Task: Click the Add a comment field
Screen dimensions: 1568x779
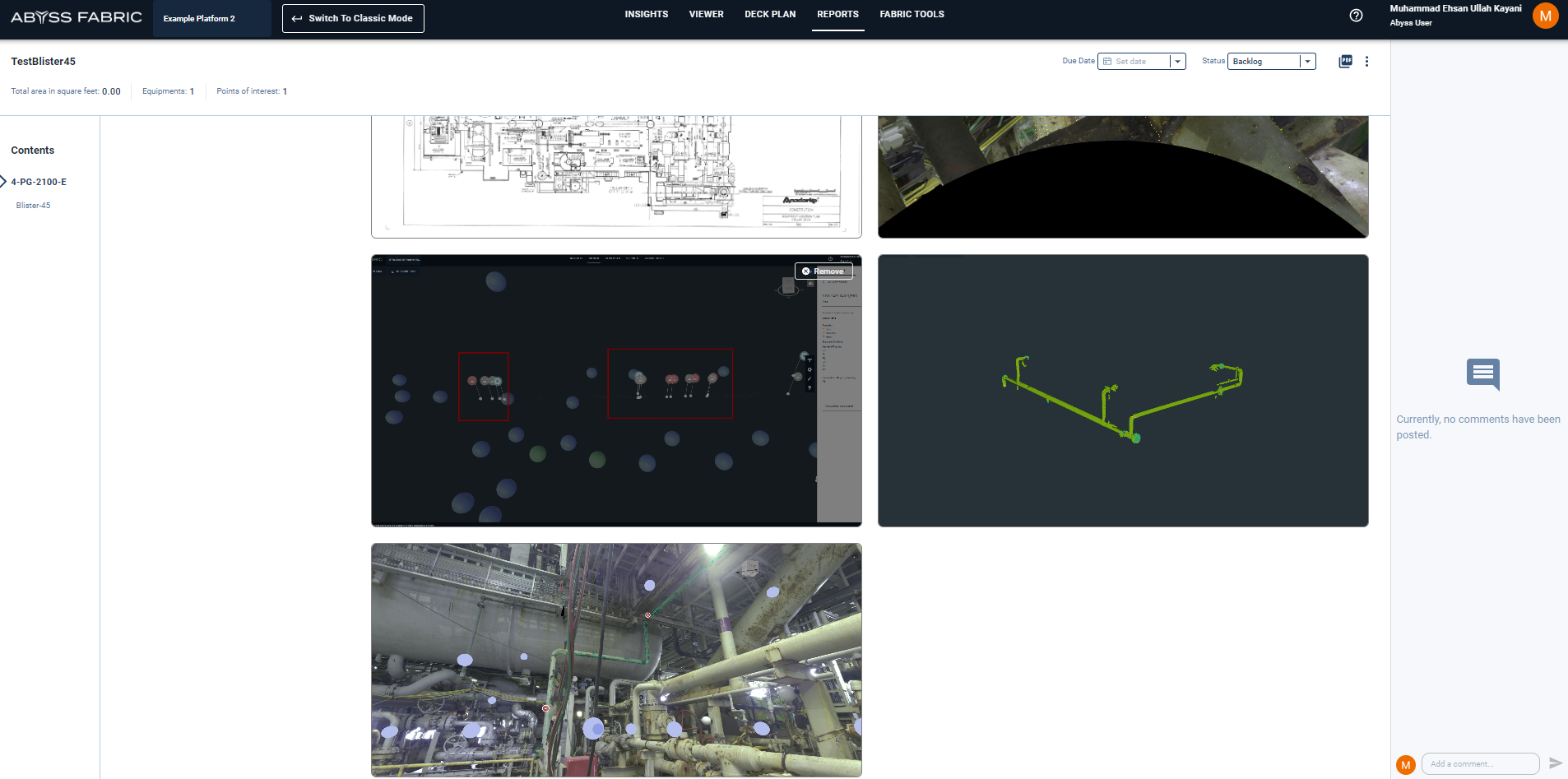Action: coord(1479,764)
